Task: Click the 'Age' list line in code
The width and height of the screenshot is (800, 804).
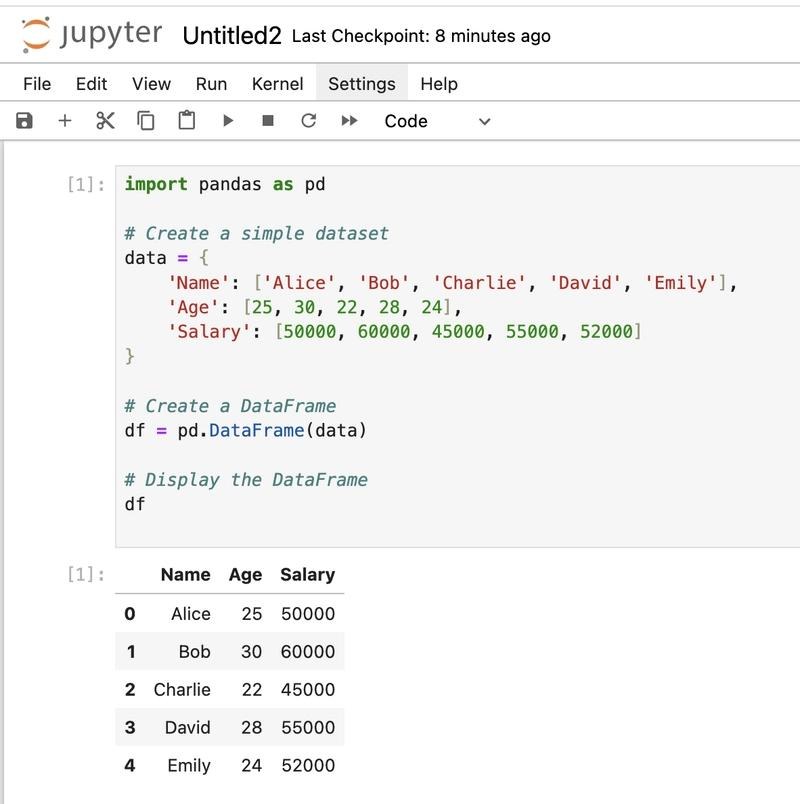Action: pyautogui.click(x=315, y=307)
